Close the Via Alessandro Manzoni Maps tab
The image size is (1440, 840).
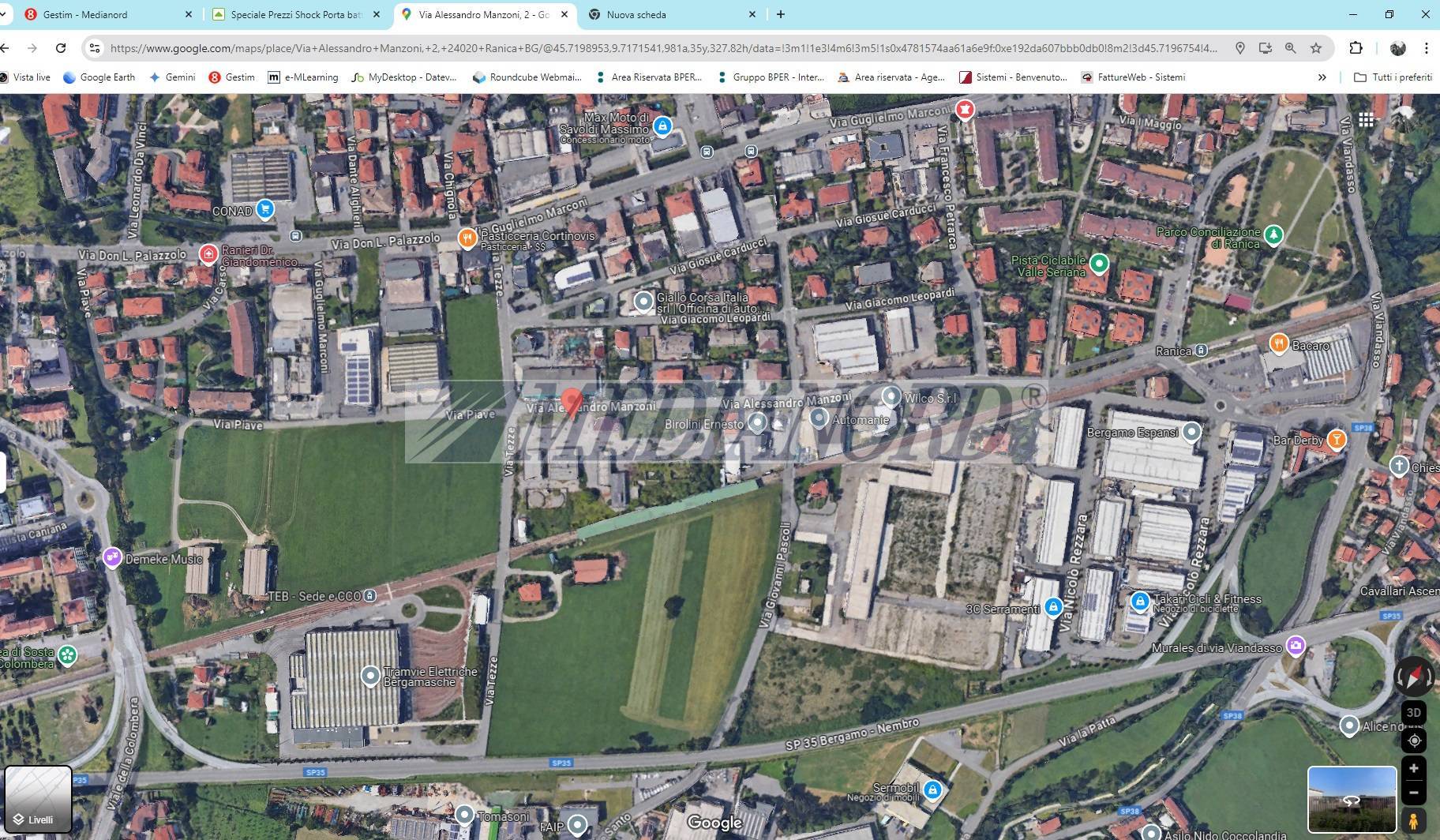coord(564,14)
